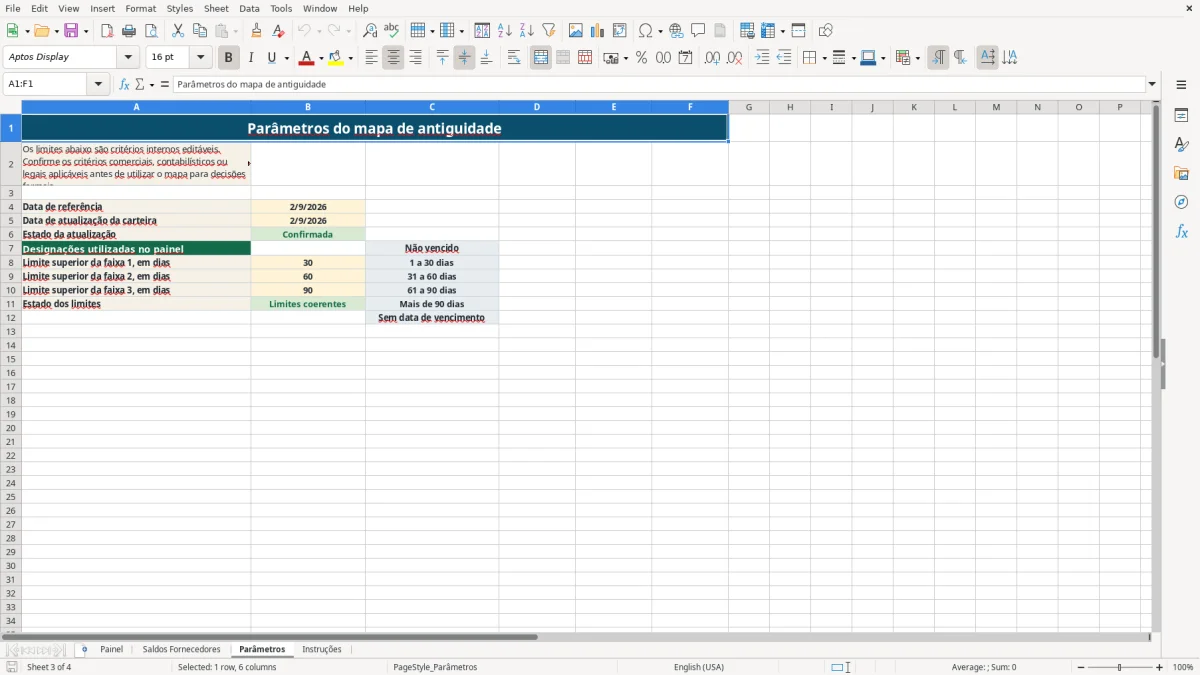Screen dimensions: 1200x675
Task: Insert a hyperlink
Action: (x=676, y=31)
